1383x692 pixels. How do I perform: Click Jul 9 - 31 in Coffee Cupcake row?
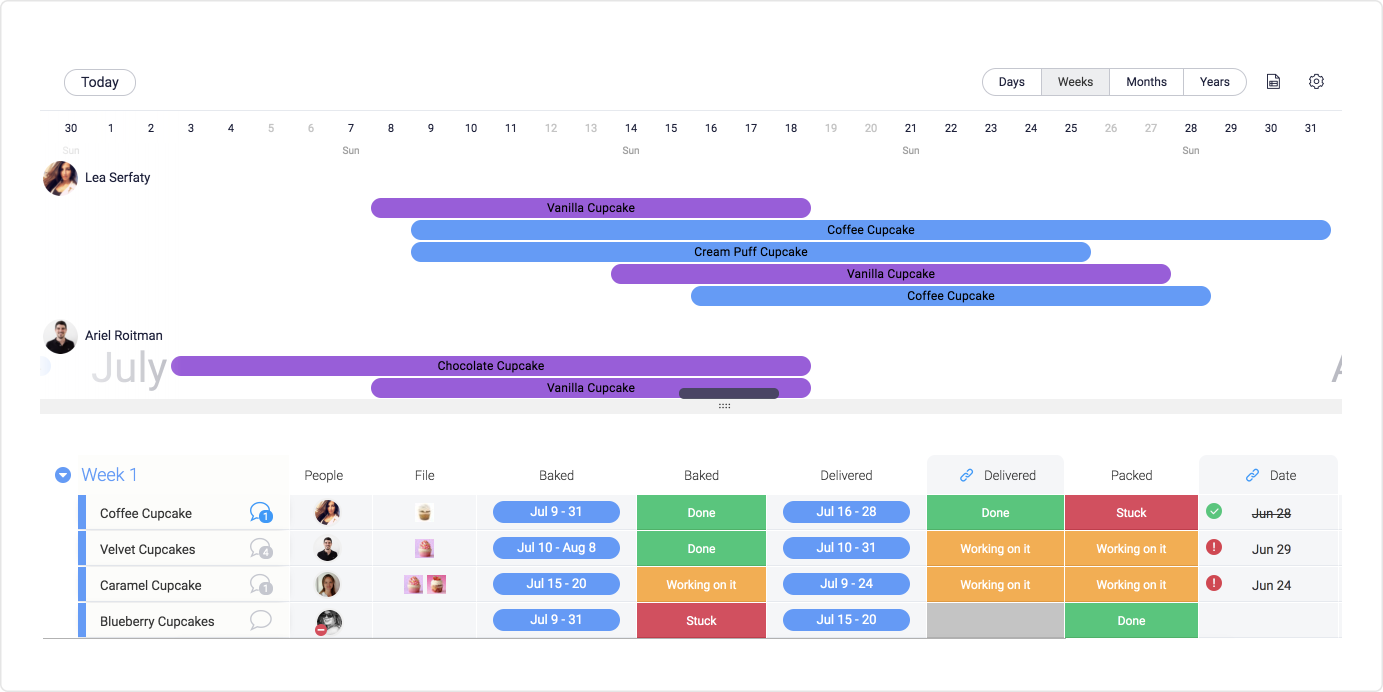point(556,512)
